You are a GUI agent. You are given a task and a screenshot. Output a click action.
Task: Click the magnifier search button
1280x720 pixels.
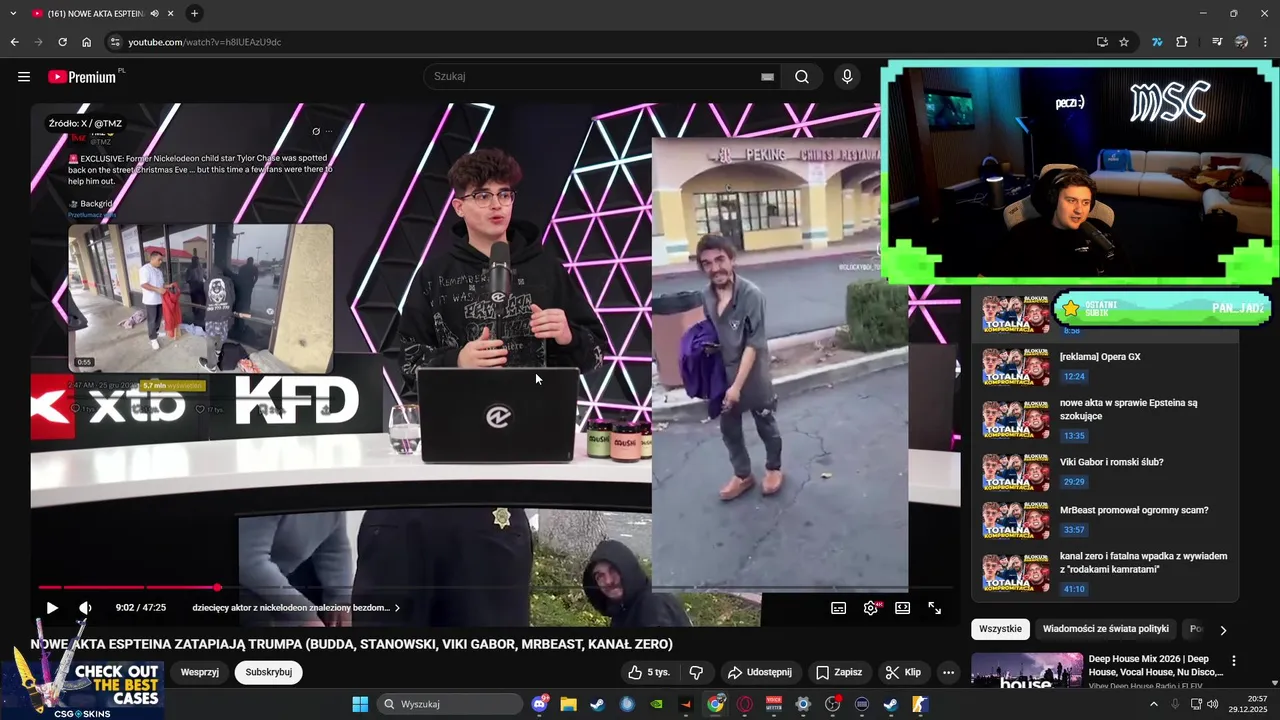click(802, 76)
